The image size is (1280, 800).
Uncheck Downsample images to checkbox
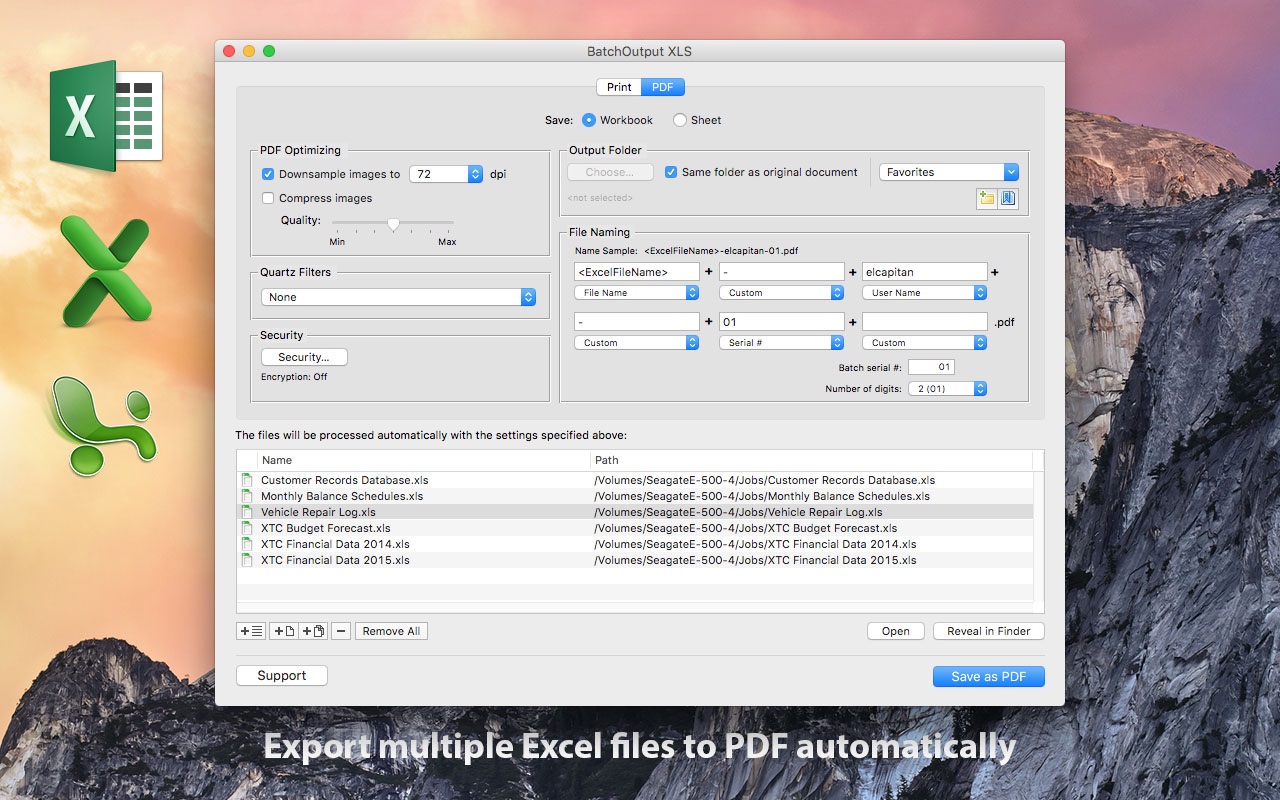coord(268,174)
